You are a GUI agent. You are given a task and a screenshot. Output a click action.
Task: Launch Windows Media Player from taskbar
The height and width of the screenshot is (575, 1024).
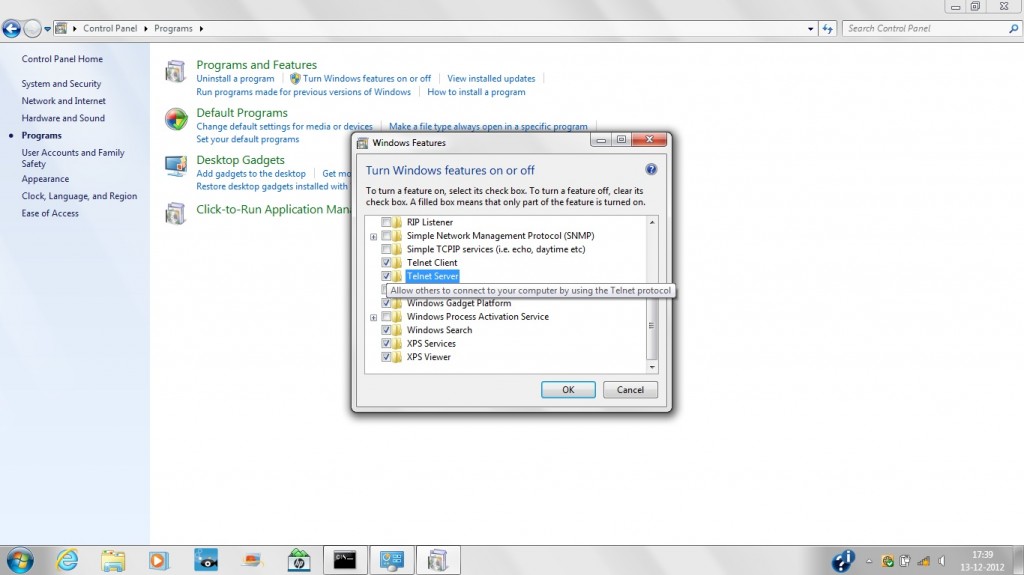coord(159,559)
